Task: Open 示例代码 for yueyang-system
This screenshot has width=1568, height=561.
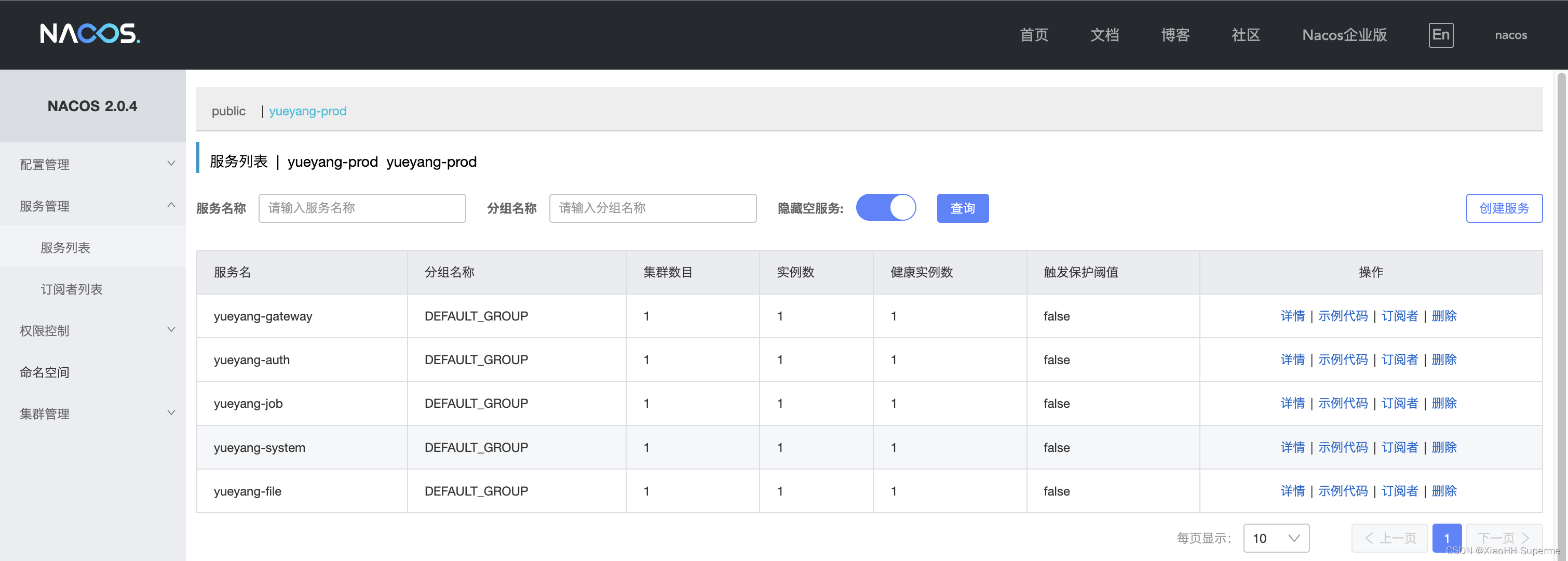Action: tap(1342, 447)
